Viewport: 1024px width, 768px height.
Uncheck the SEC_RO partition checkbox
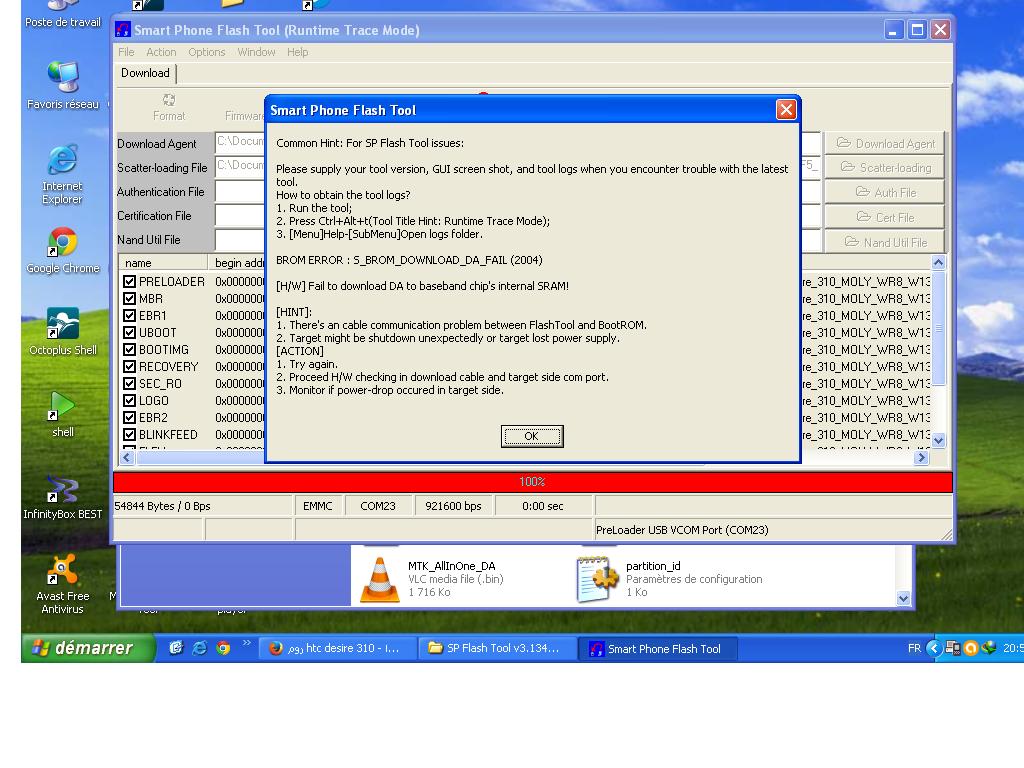[129, 383]
